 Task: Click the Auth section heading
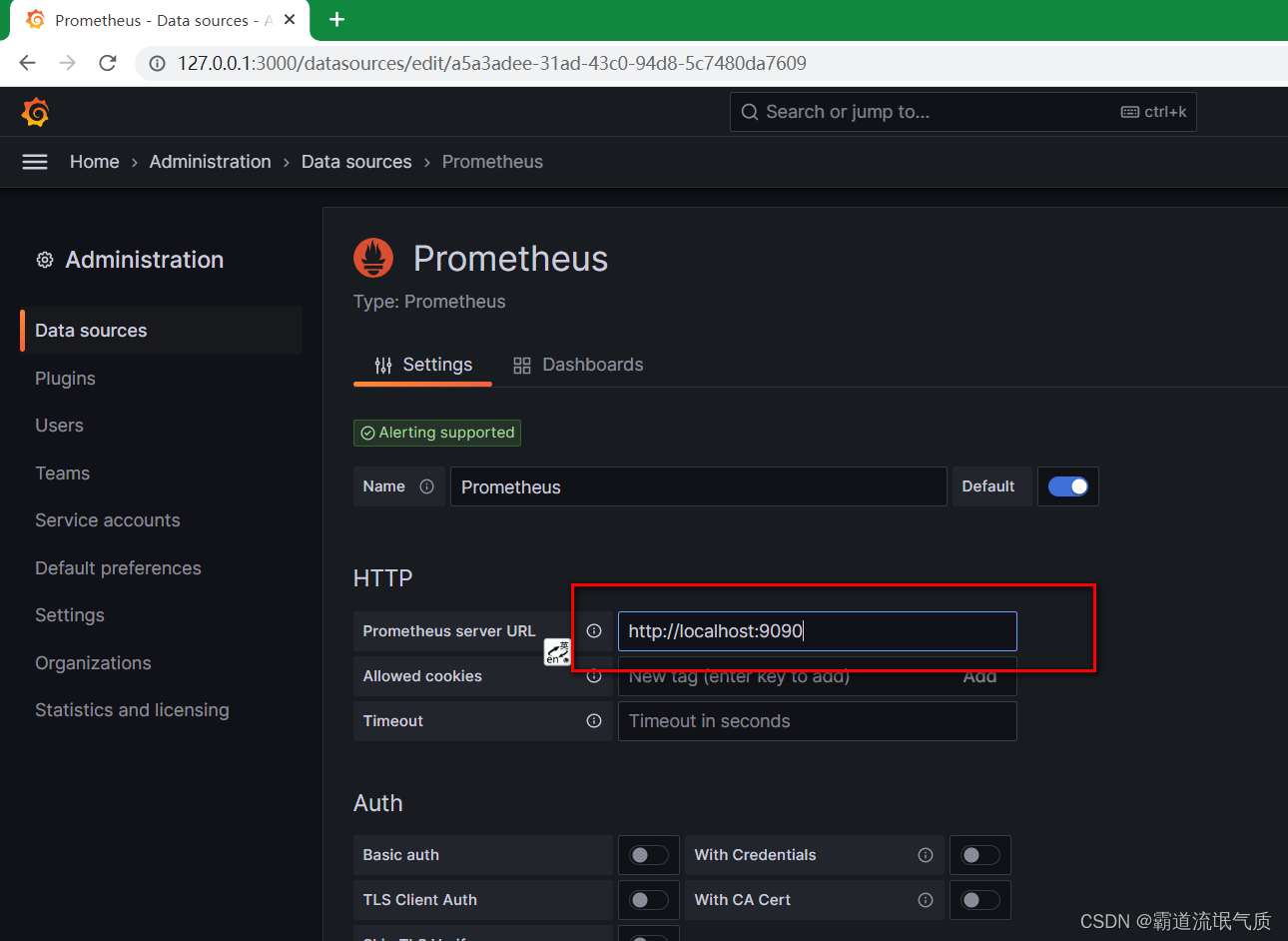[x=378, y=803]
